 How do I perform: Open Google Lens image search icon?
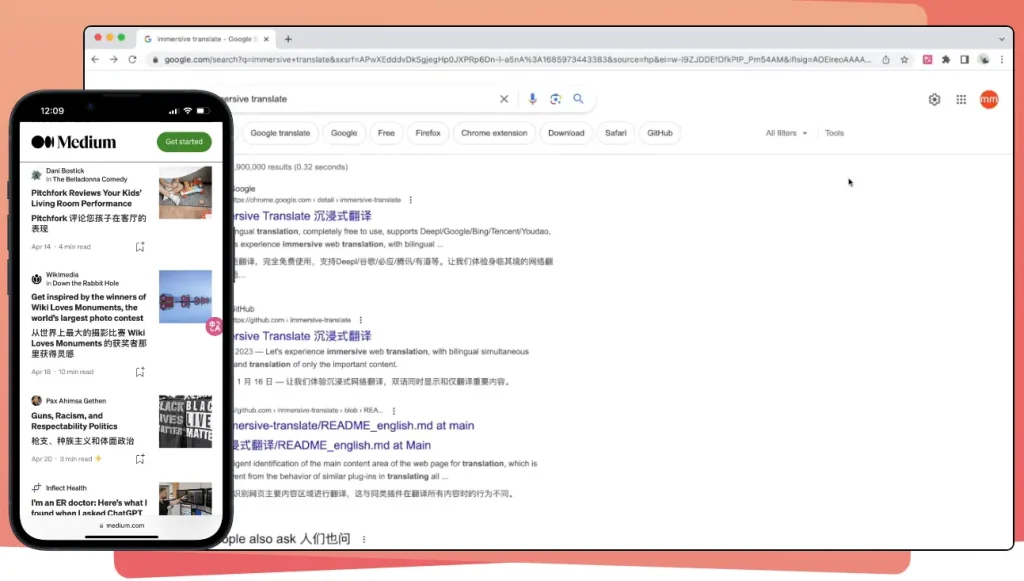click(x=555, y=99)
